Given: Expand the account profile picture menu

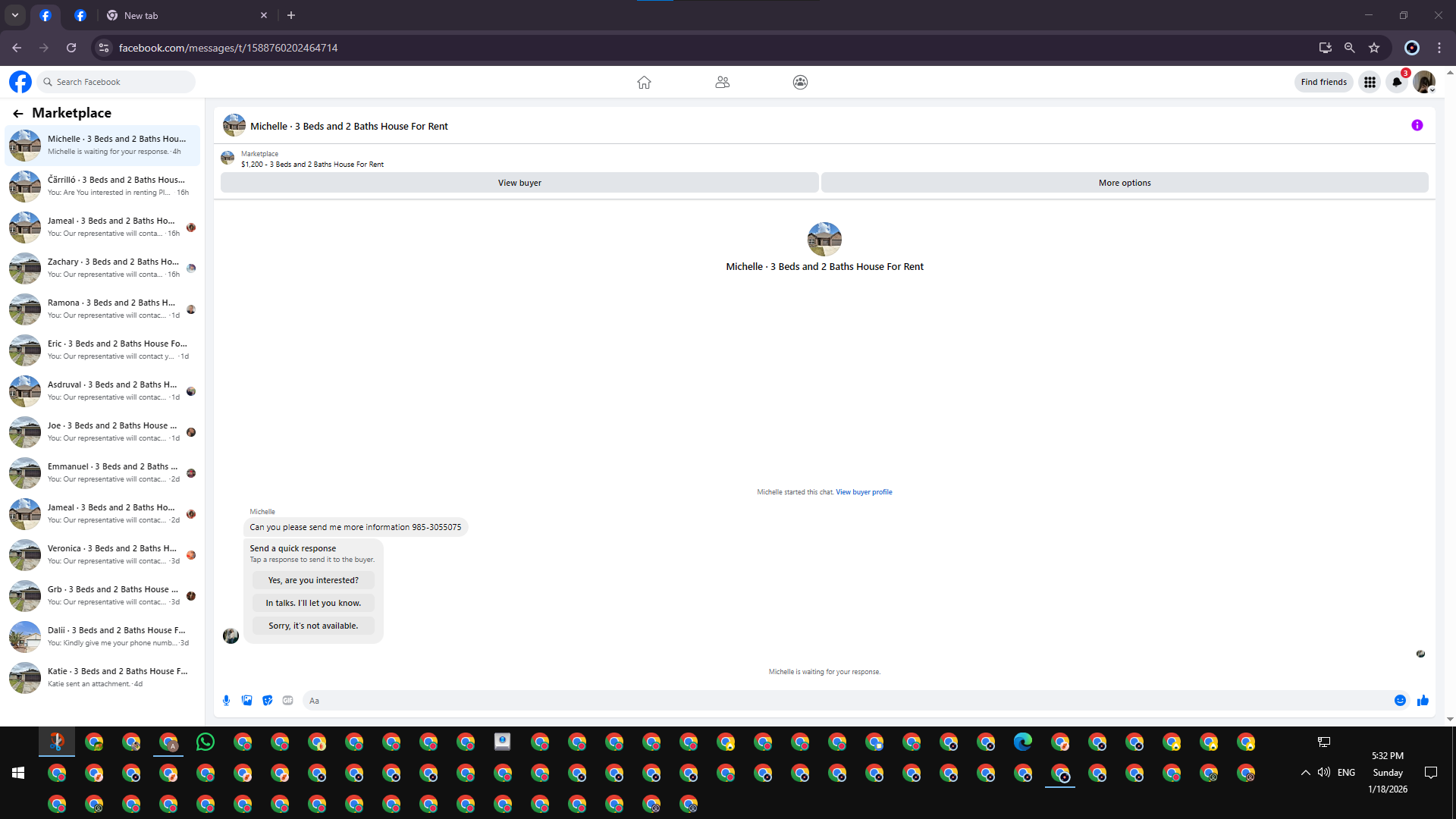Looking at the screenshot, I should click(1424, 82).
